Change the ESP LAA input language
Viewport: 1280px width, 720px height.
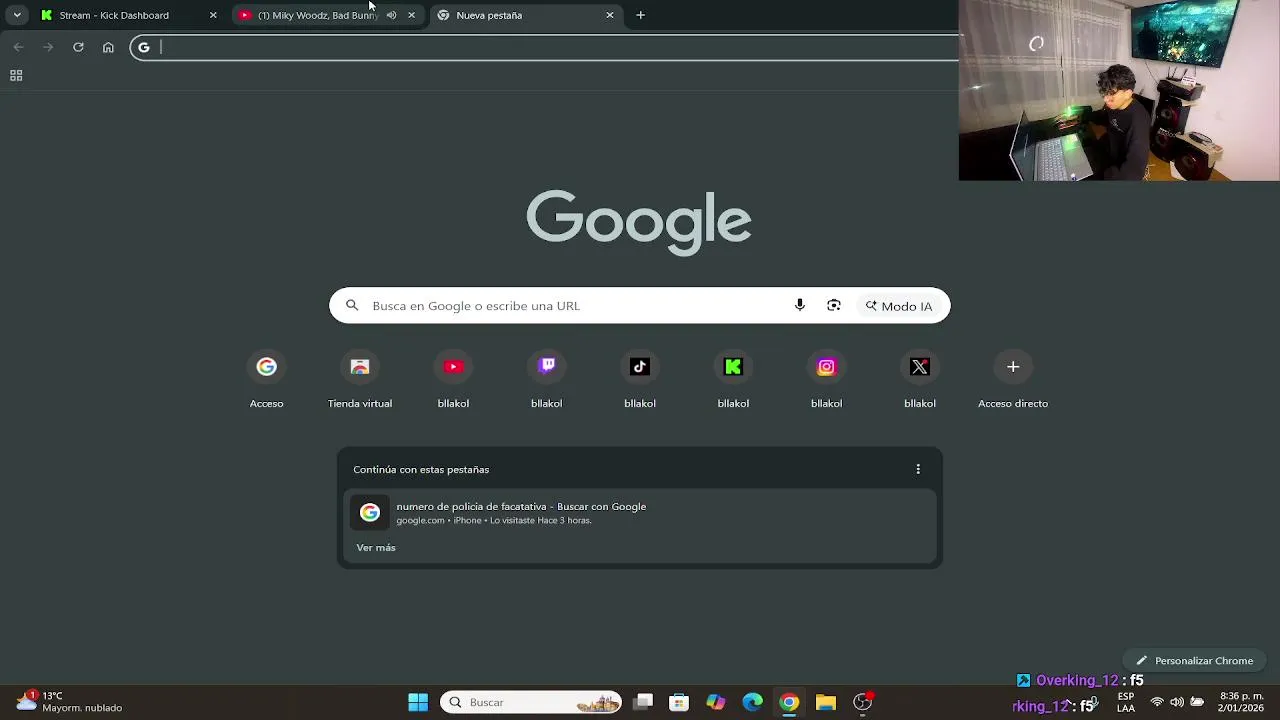(1126, 702)
